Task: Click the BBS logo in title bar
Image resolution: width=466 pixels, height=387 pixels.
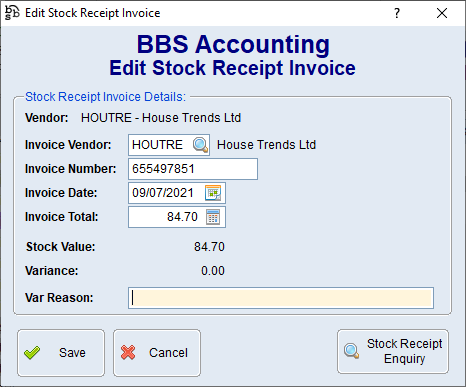Action: (x=12, y=13)
